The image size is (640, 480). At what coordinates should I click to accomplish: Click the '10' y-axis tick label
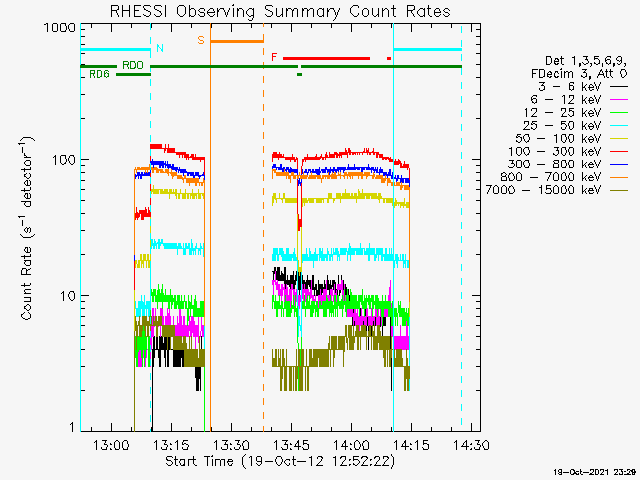(x=68, y=296)
